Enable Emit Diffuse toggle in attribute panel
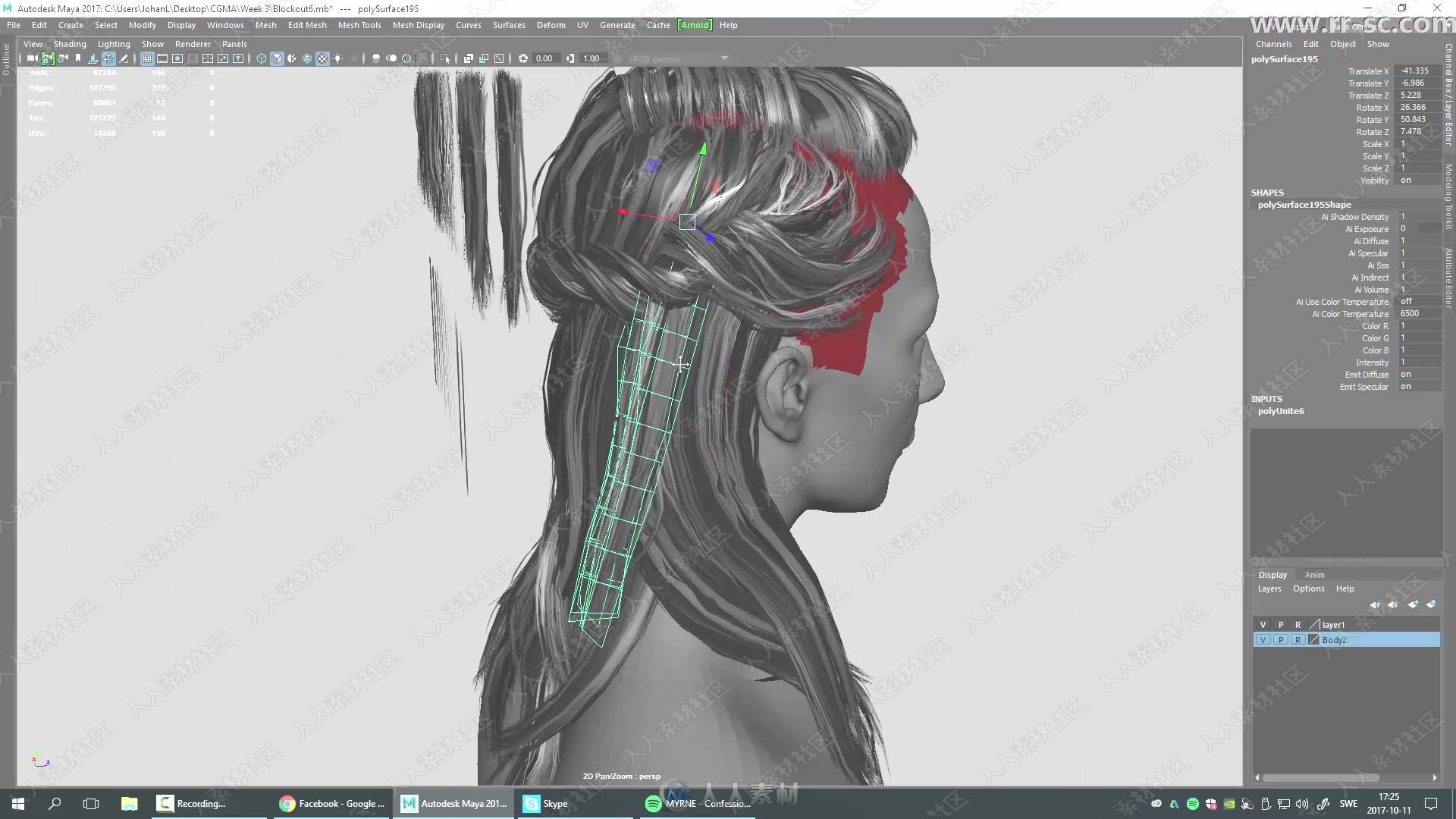 1406,374
